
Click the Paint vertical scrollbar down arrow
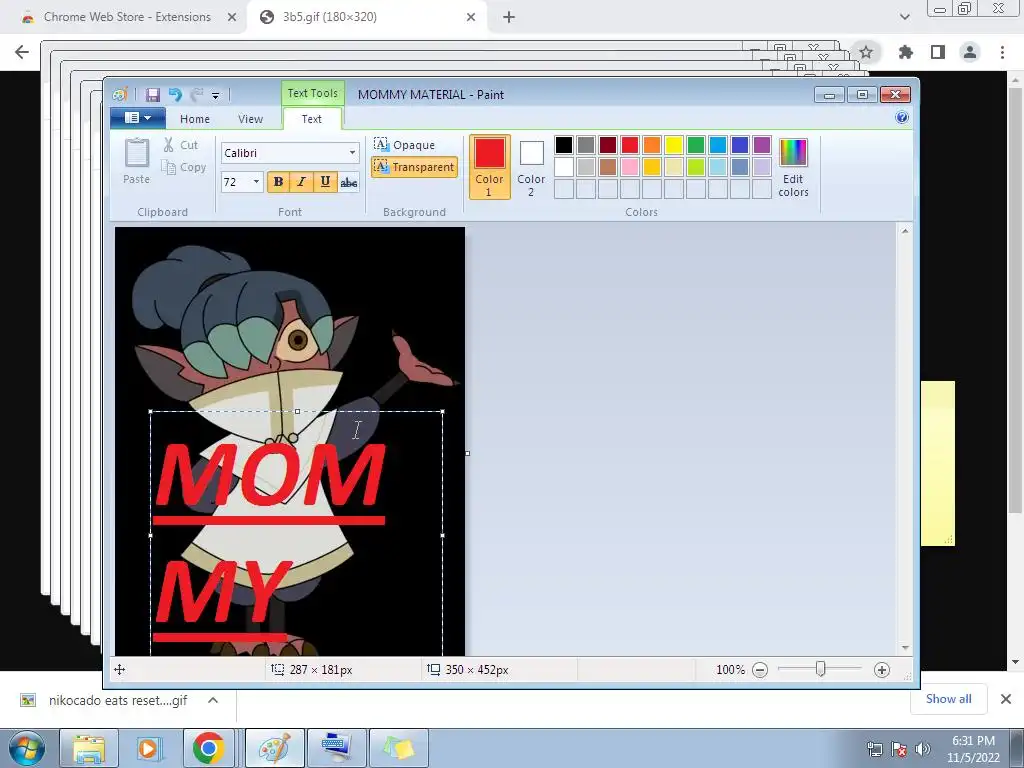pos(905,648)
